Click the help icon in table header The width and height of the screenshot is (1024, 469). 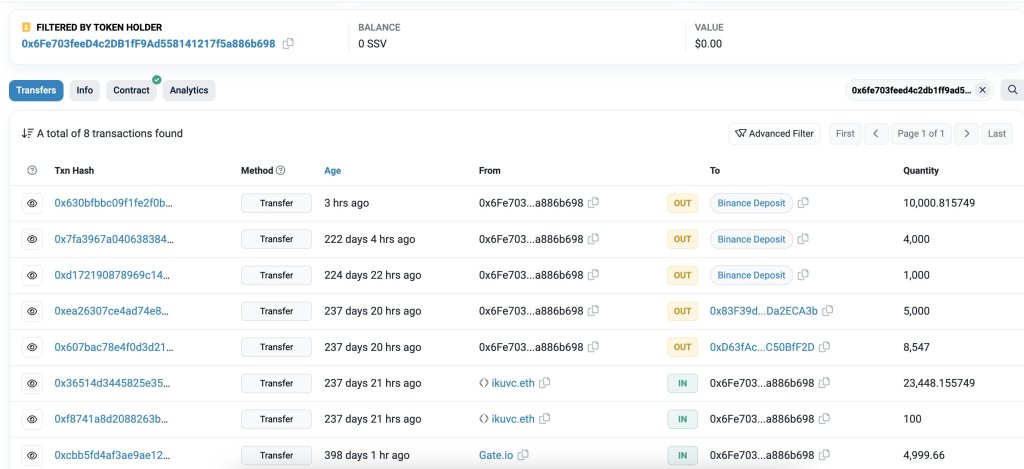[x=31, y=171]
